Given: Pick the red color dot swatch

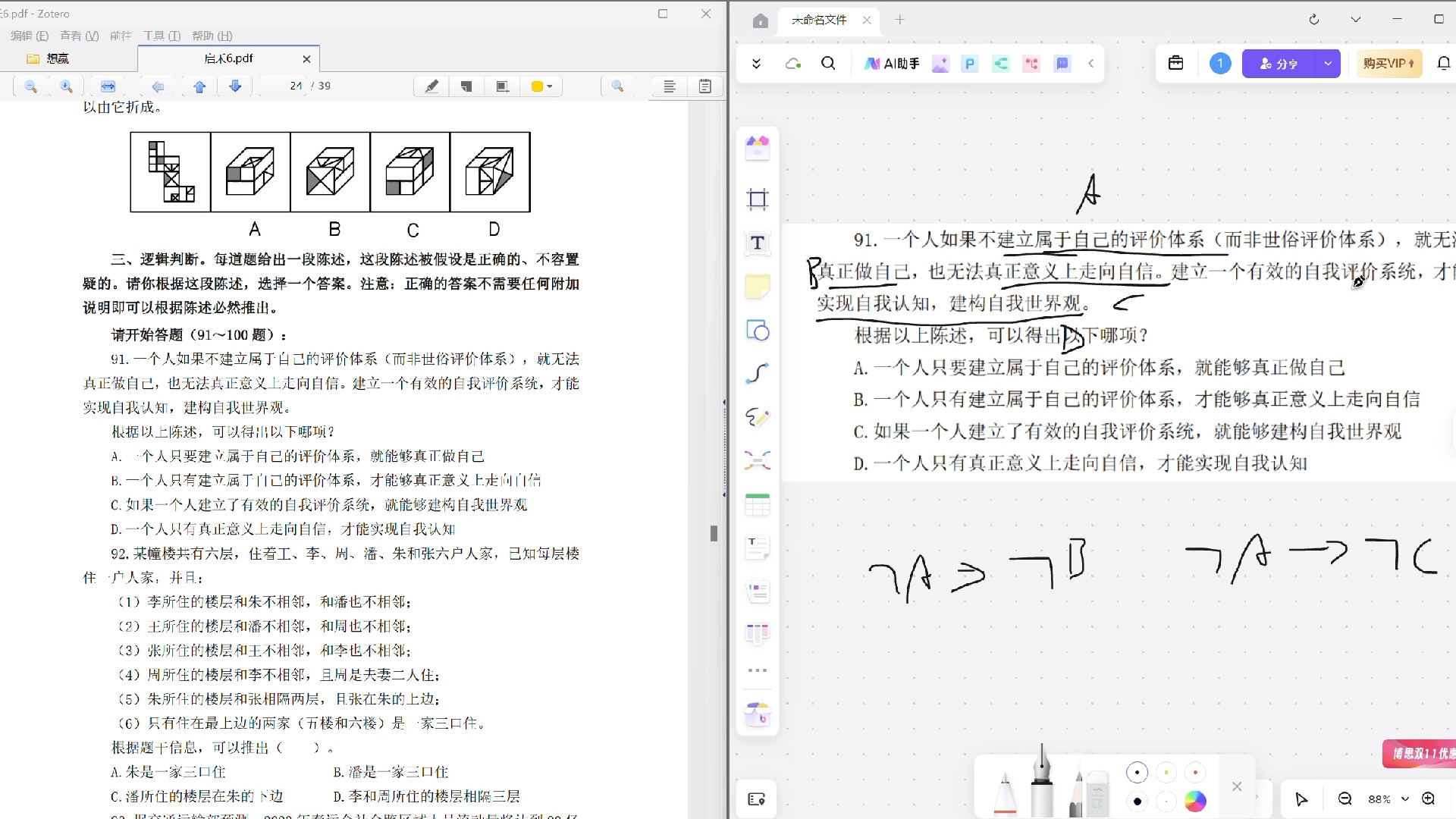Looking at the screenshot, I should (x=1196, y=773).
